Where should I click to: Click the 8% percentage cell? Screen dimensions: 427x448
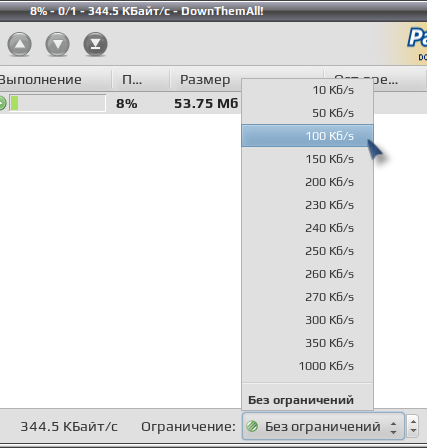pos(126,104)
